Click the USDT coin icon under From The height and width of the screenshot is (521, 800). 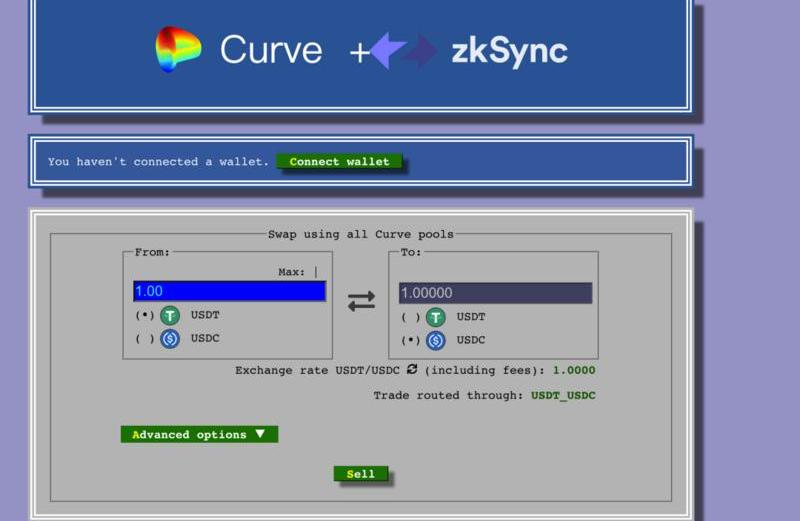coord(170,315)
